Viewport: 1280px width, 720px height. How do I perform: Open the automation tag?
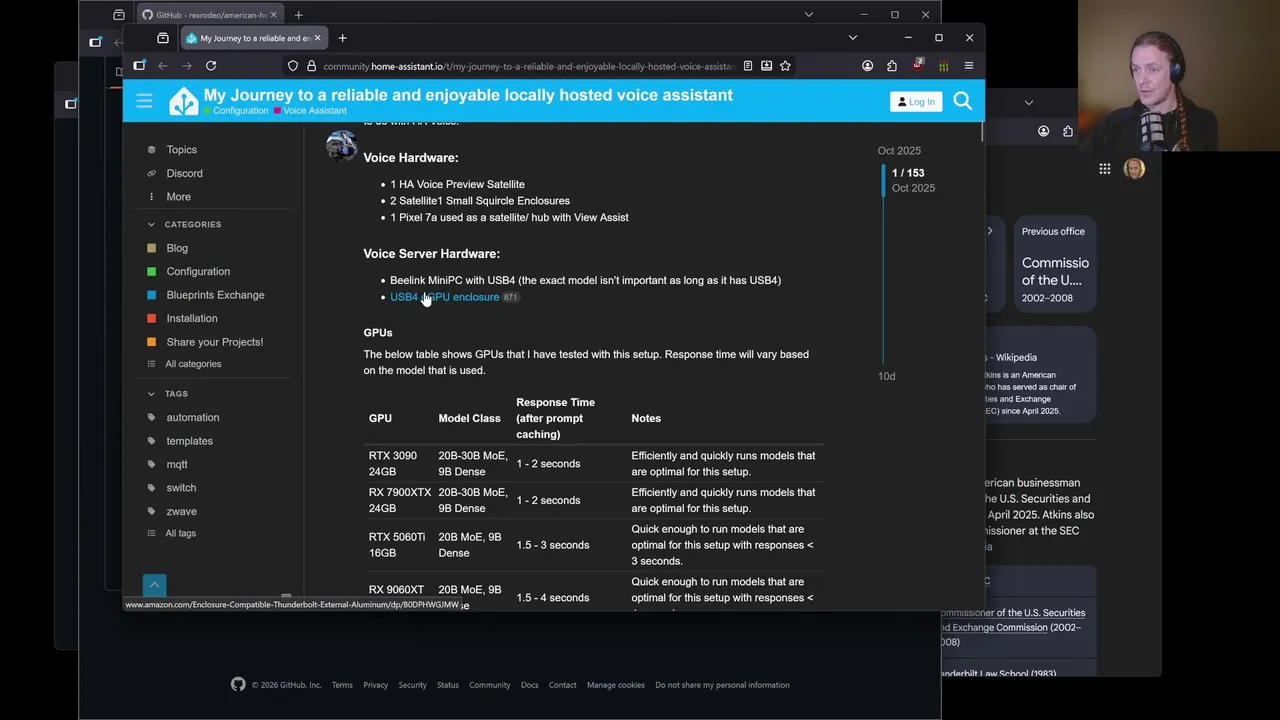(x=192, y=417)
